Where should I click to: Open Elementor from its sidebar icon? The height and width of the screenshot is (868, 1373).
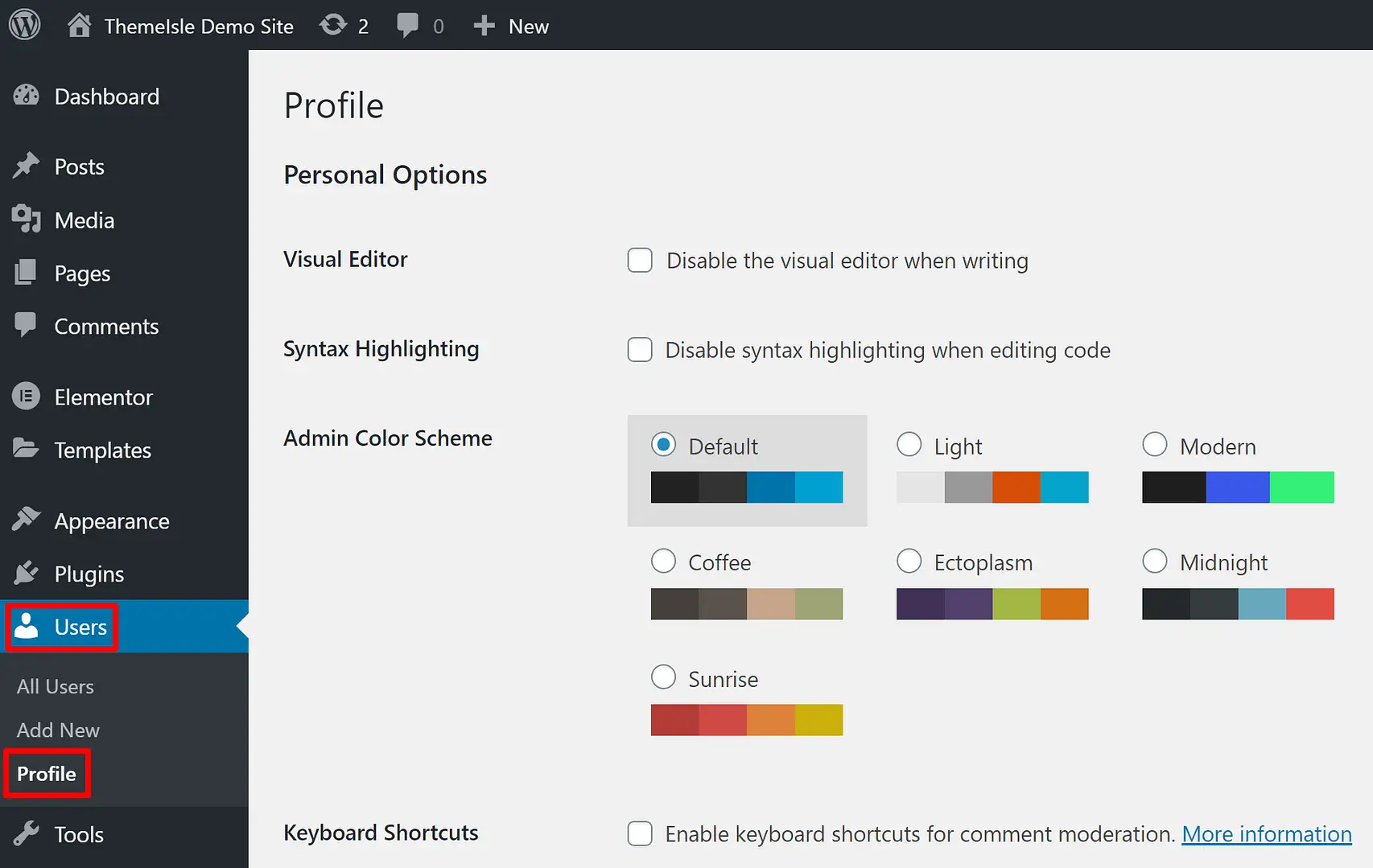pyautogui.click(x=27, y=396)
